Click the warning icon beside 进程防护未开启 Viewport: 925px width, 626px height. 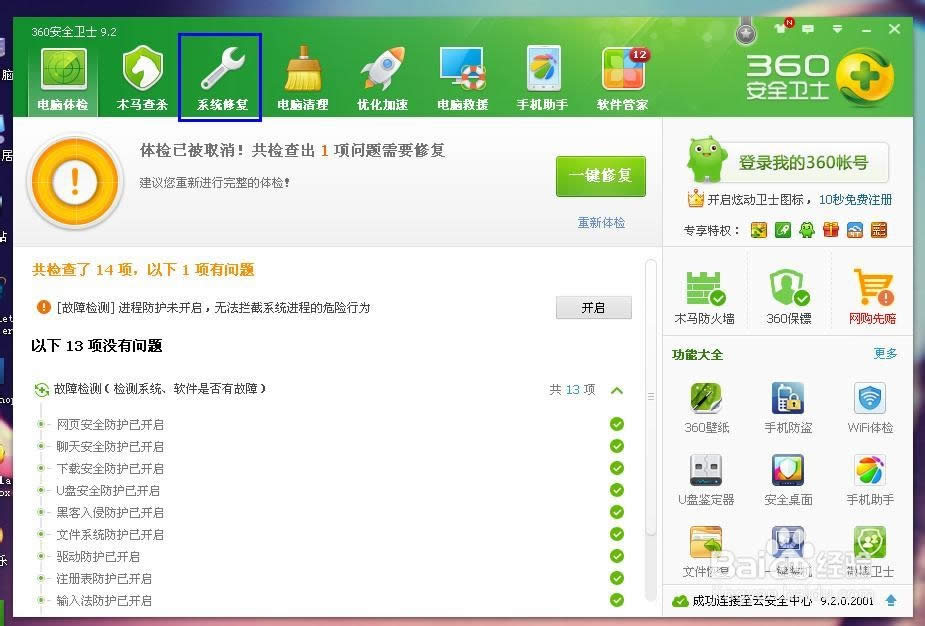(44, 307)
